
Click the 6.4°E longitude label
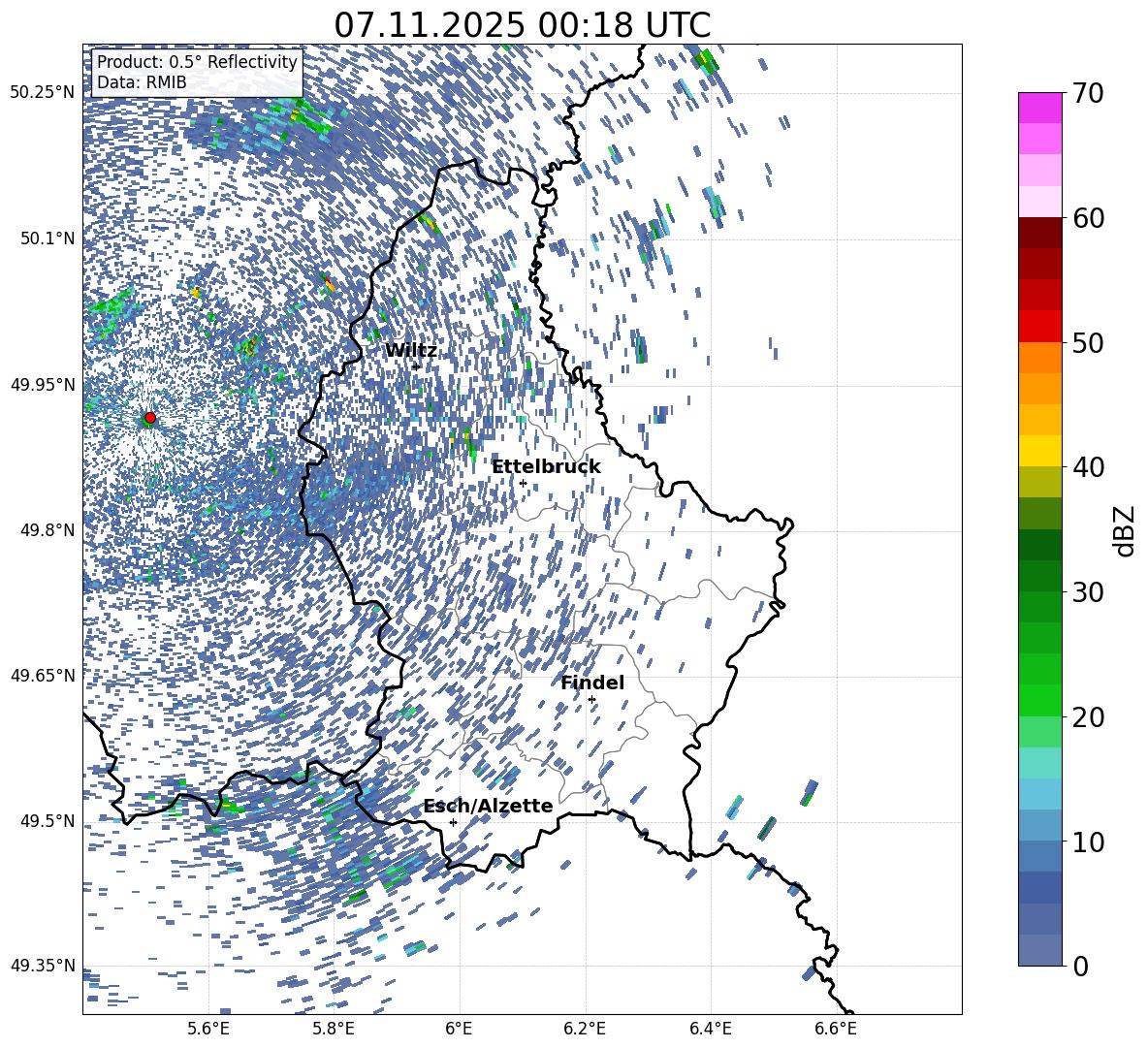[711, 1029]
